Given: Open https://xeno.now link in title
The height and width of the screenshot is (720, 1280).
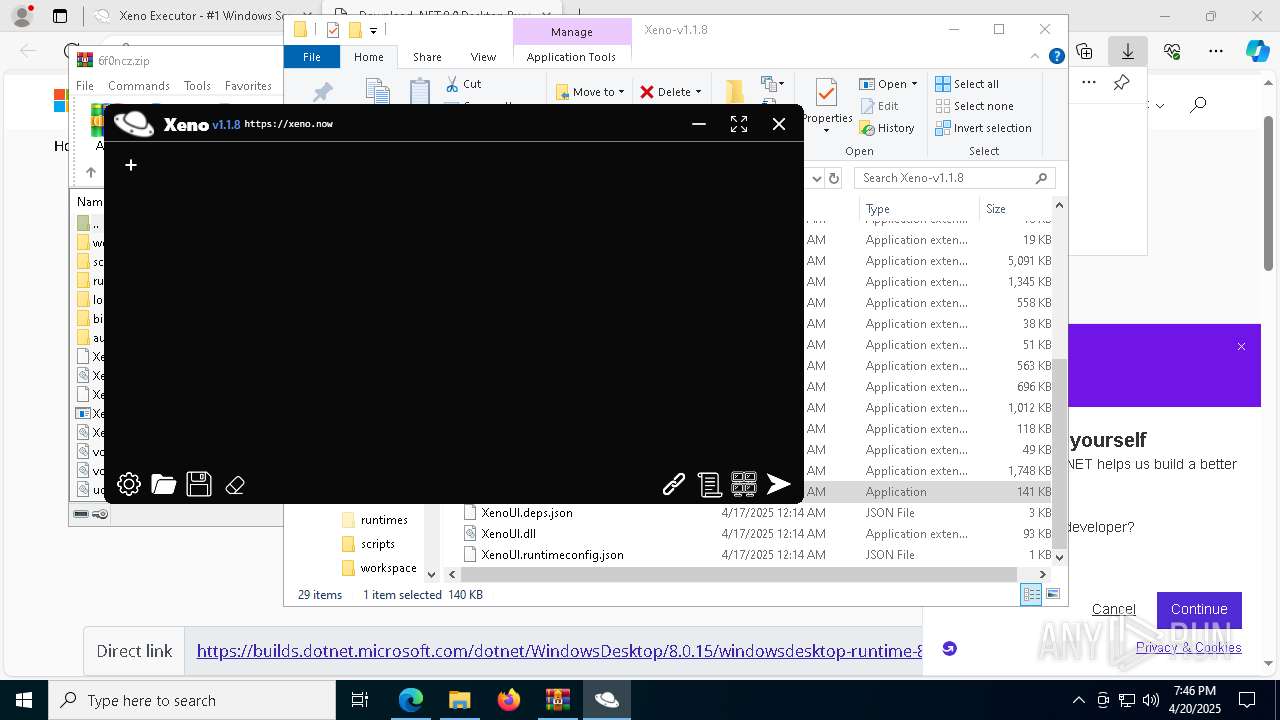Looking at the screenshot, I should click(288, 124).
